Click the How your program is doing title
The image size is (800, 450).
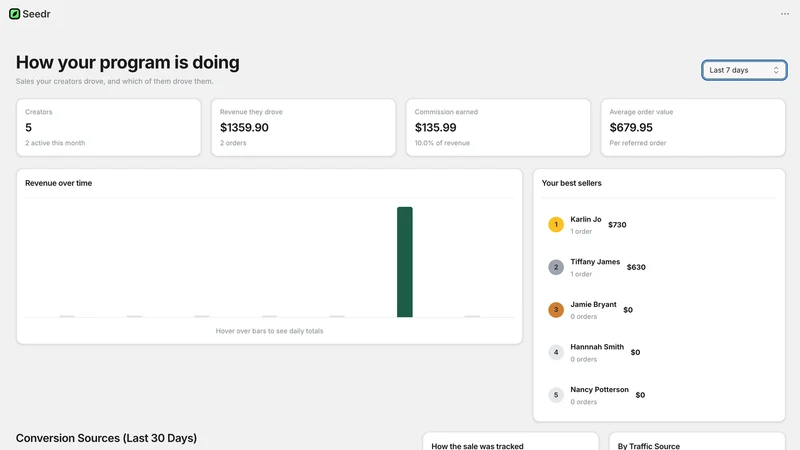click(x=128, y=62)
